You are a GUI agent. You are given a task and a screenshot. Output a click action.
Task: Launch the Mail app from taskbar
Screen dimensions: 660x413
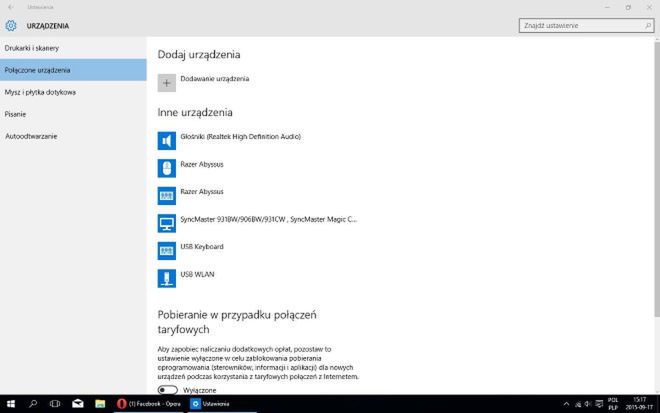[x=78, y=404]
